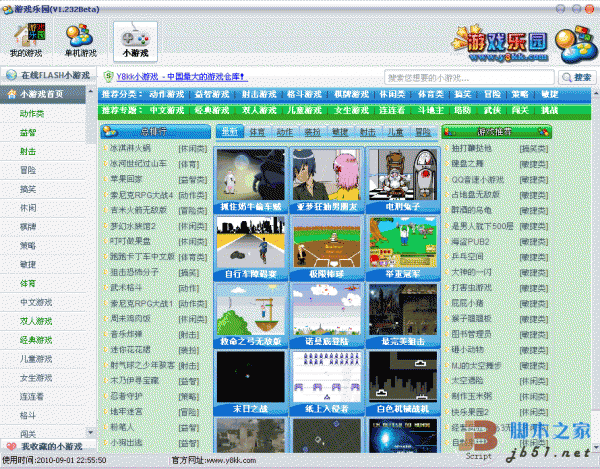600x469 pixels.
Task: Open 忍者守护 in ranking list
Action: click(x=126, y=396)
